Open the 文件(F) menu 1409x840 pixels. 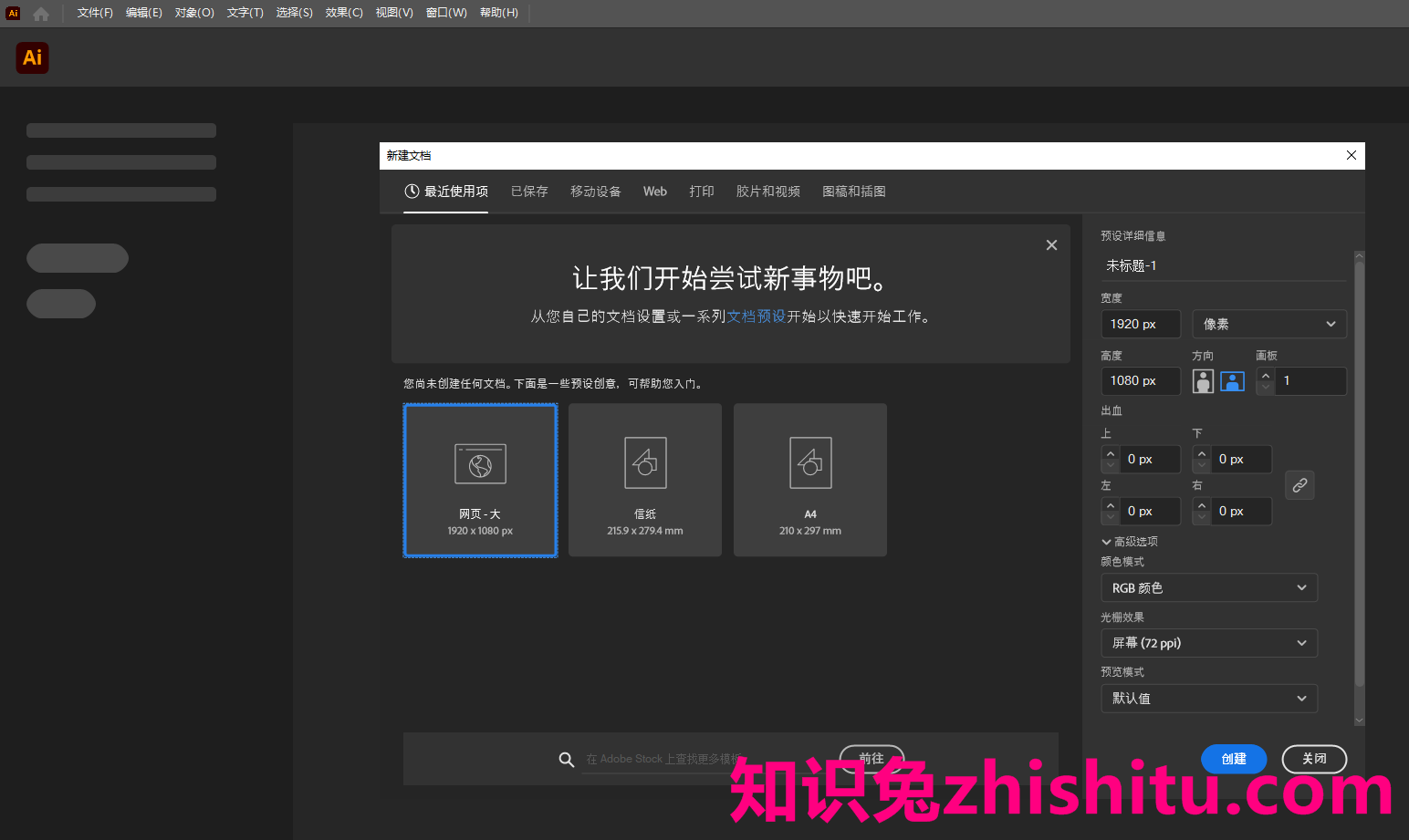point(95,13)
